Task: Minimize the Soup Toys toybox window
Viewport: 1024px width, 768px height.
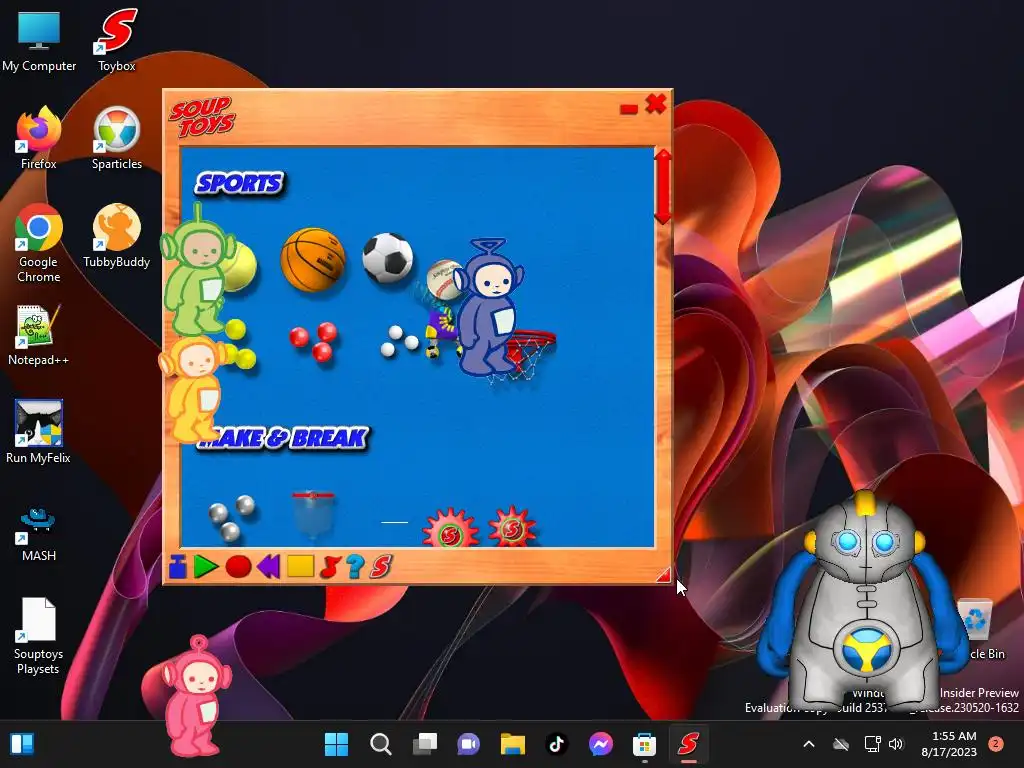Action: click(x=629, y=109)
